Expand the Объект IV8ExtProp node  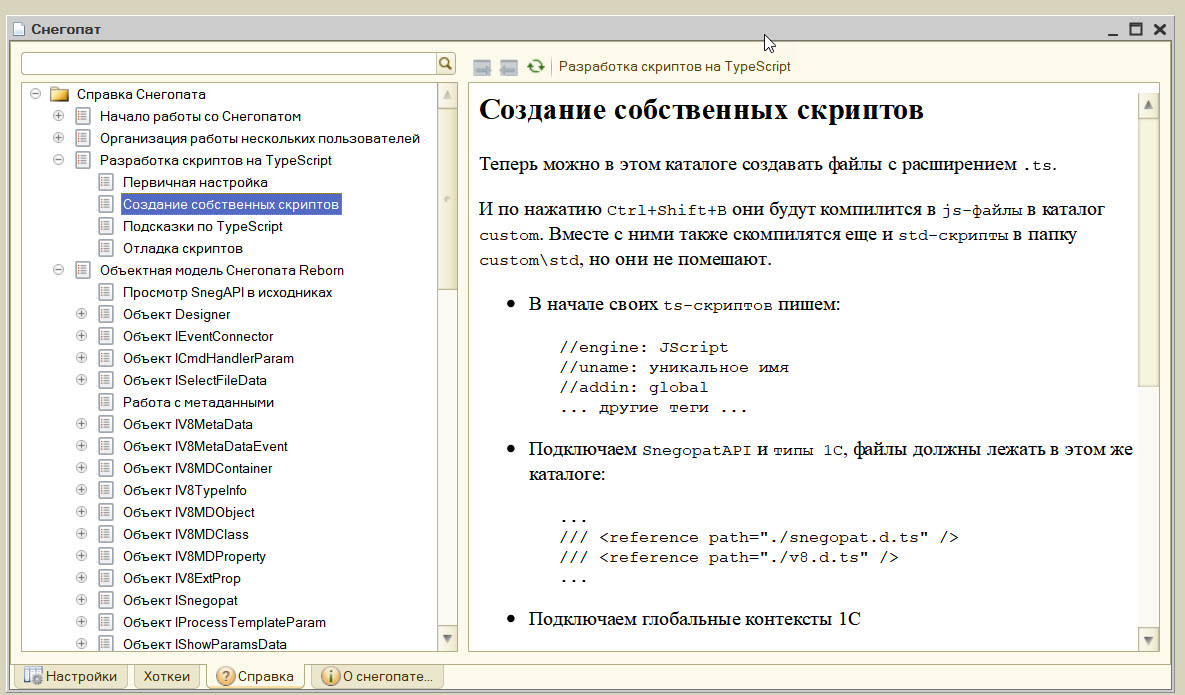[82, 578]
